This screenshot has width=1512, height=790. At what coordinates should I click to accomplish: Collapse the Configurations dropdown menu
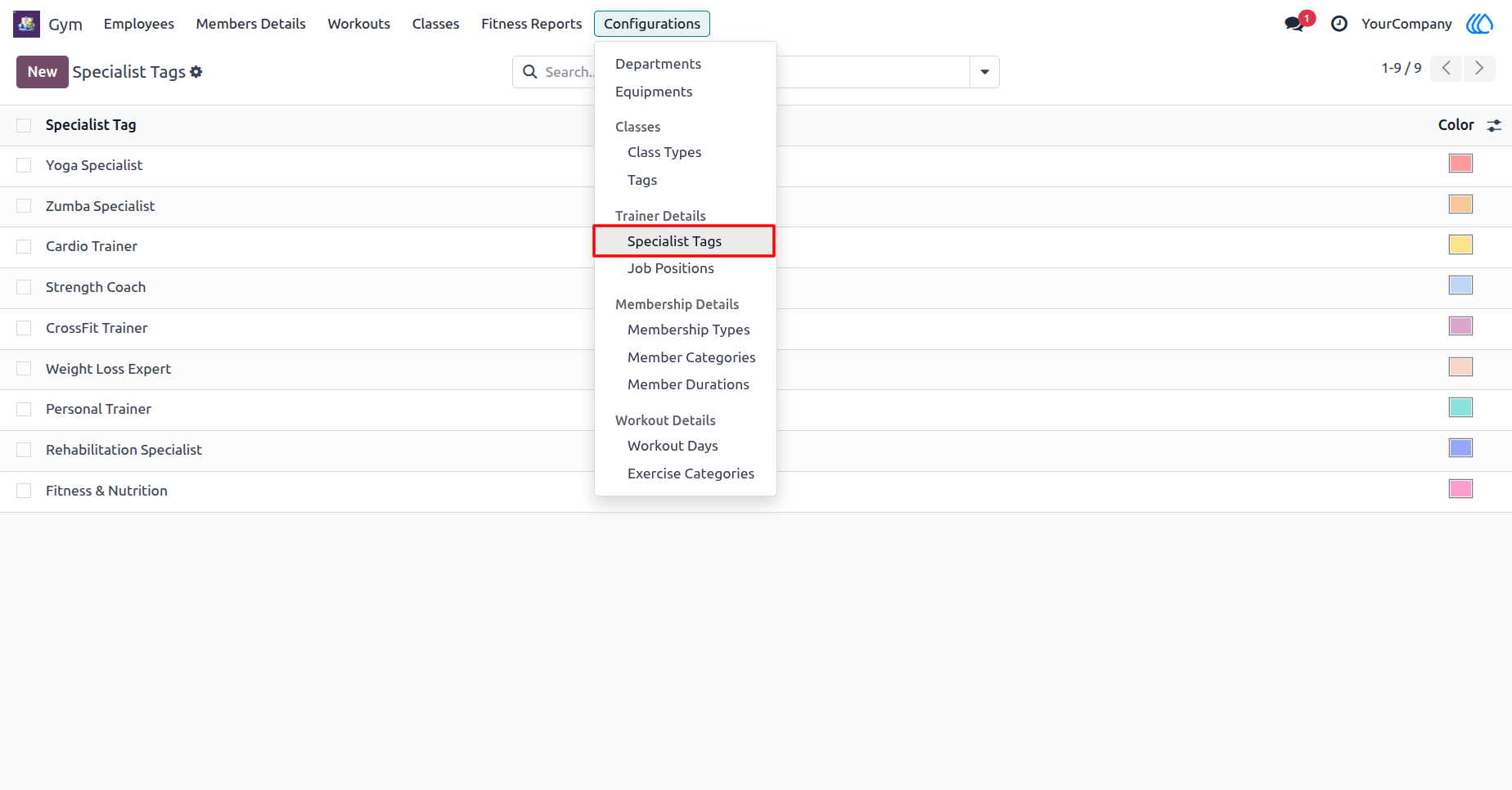[x=652, y=24]
